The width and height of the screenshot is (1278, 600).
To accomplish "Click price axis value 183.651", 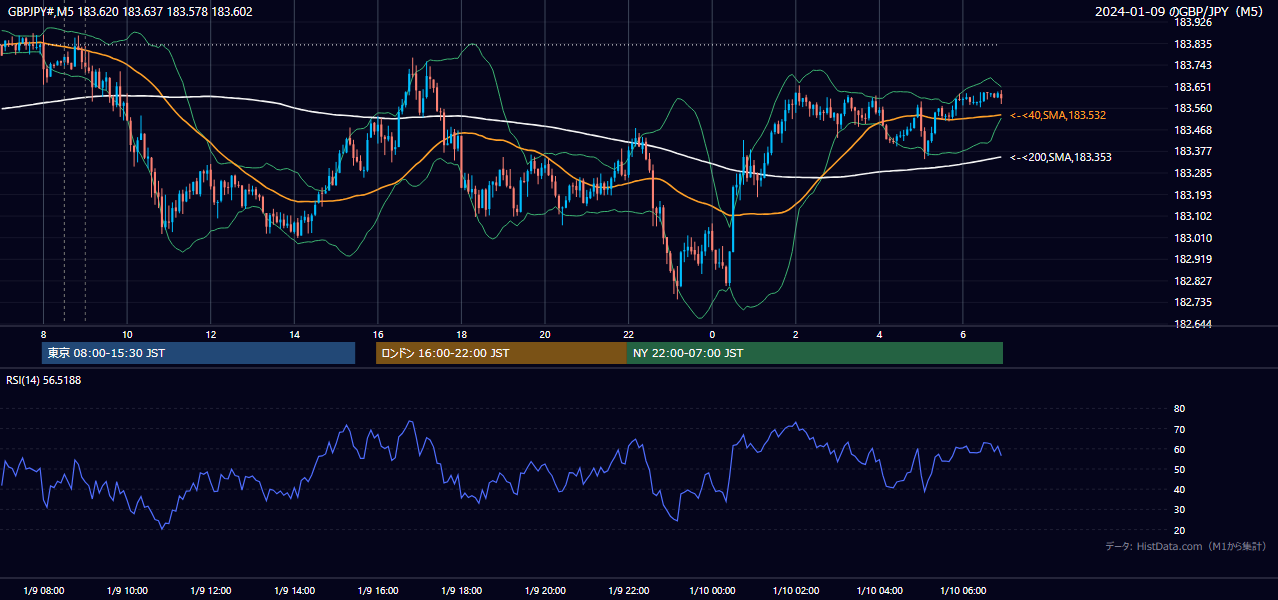I will click(x=1192, y=87).
